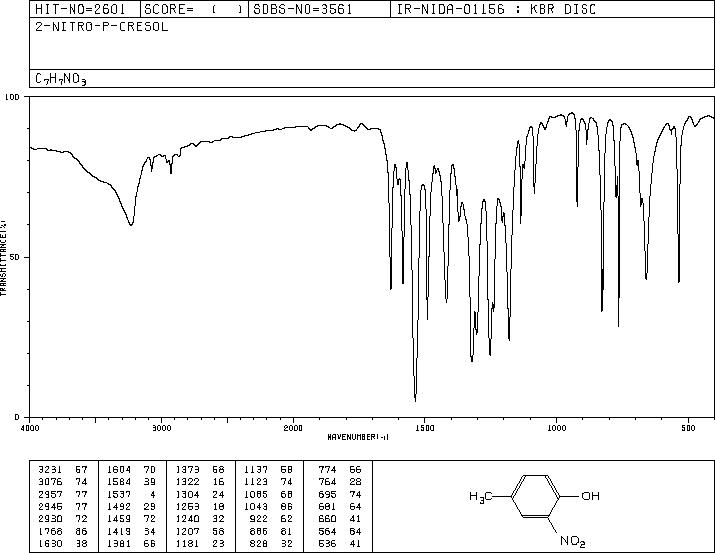Click the WAVENUMBER x-axis title
The width and height of the screenshot is (715, 553).
(x=358, y=437)
